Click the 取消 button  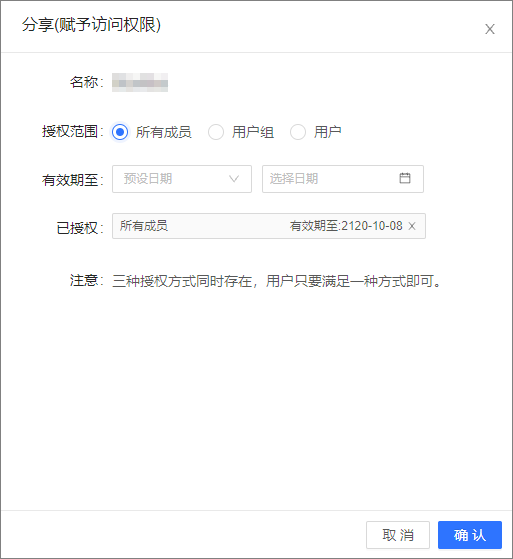coord(398,535)
